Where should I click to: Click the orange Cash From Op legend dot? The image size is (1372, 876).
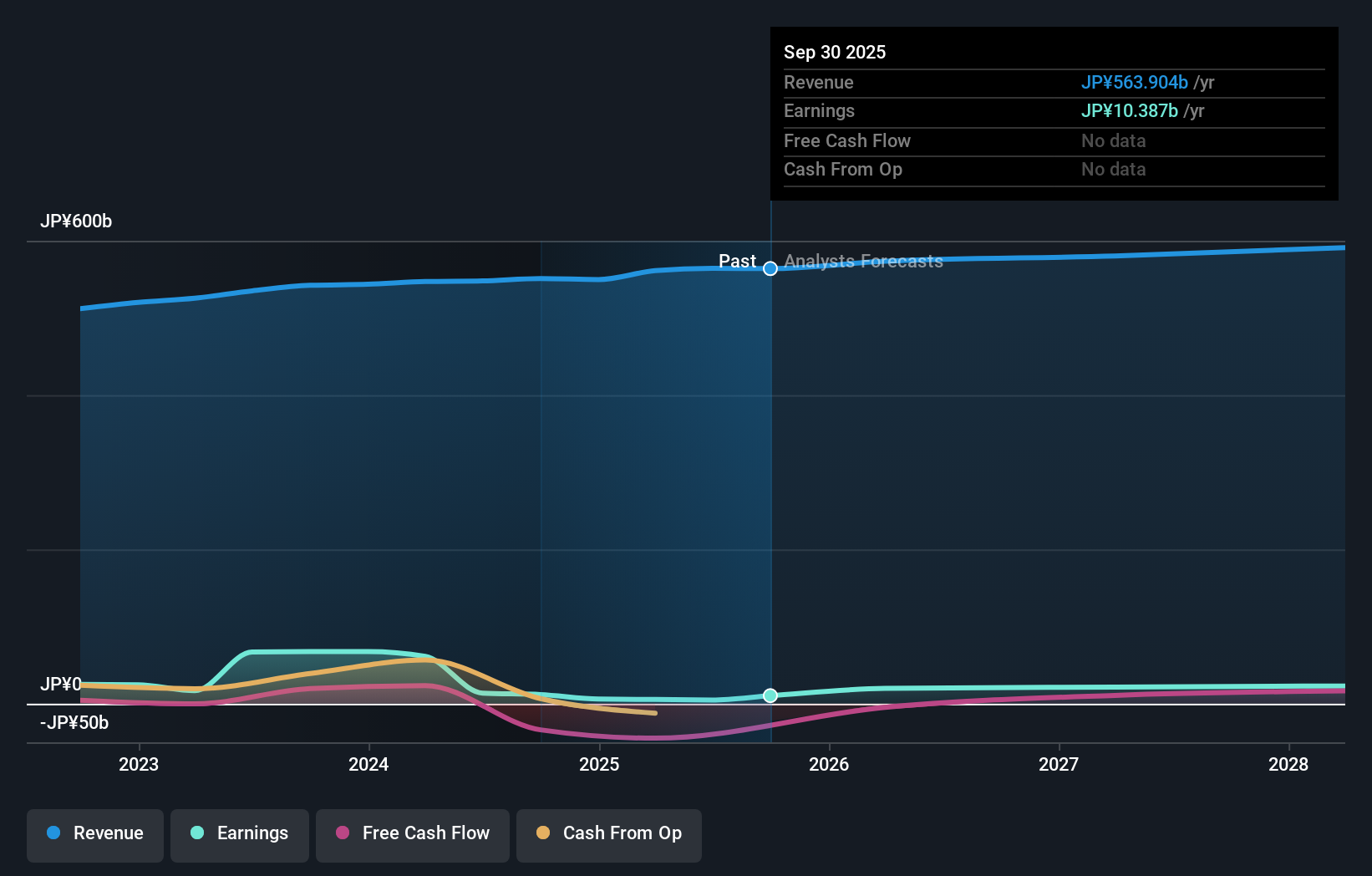[x=543, y=833]
